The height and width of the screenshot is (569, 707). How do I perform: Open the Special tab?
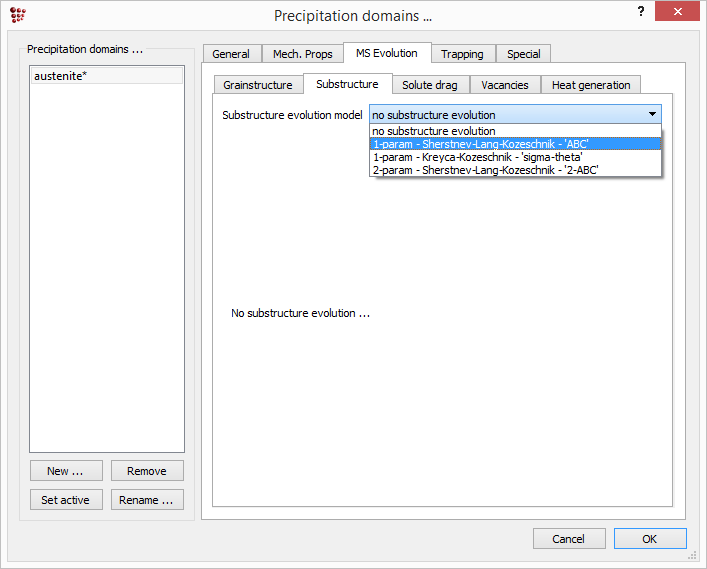[x=523, y=54]
